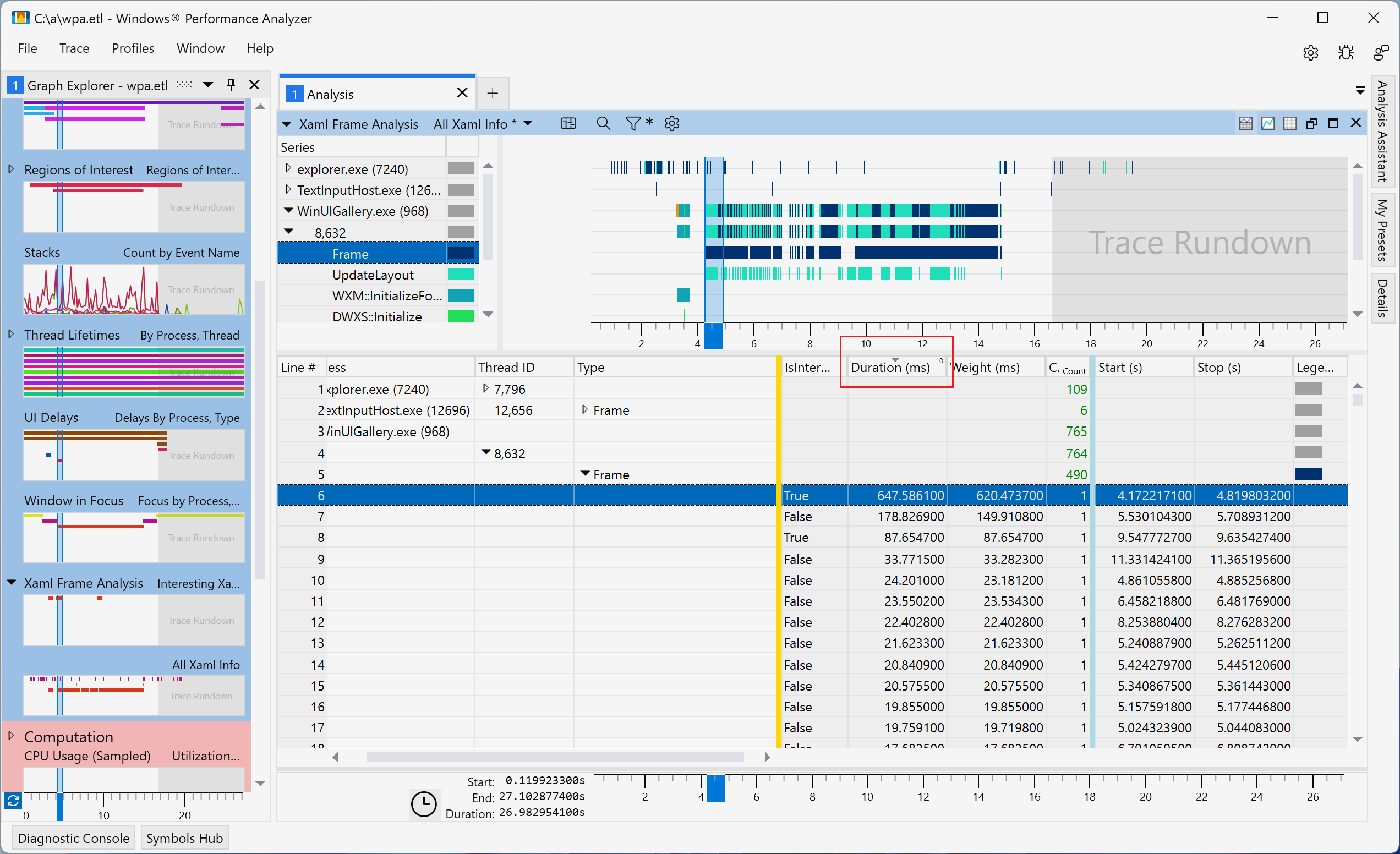
Task: Open the search box in Xaml Frame Analysis
Action: pyautogui.click(x=603, y=123)
